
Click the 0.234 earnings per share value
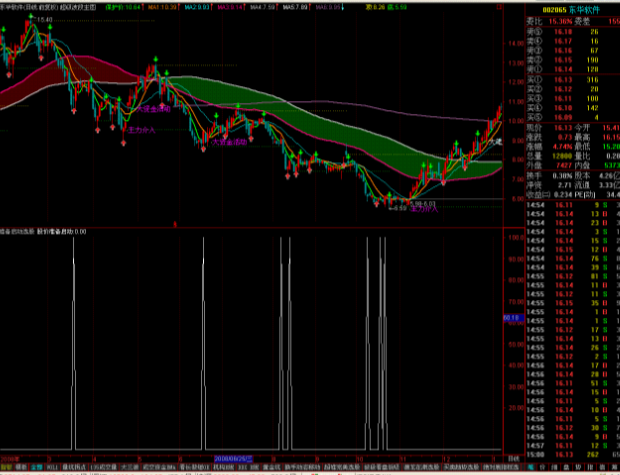click(x=563, y=194)
